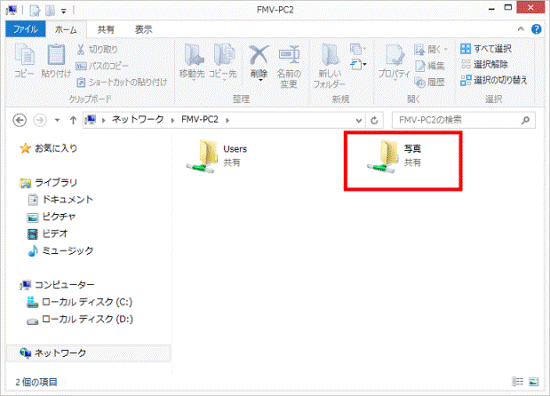This screenshot has width=550, height=396.
Task: Click the Delete (削除) X icon
Action: 259,55
